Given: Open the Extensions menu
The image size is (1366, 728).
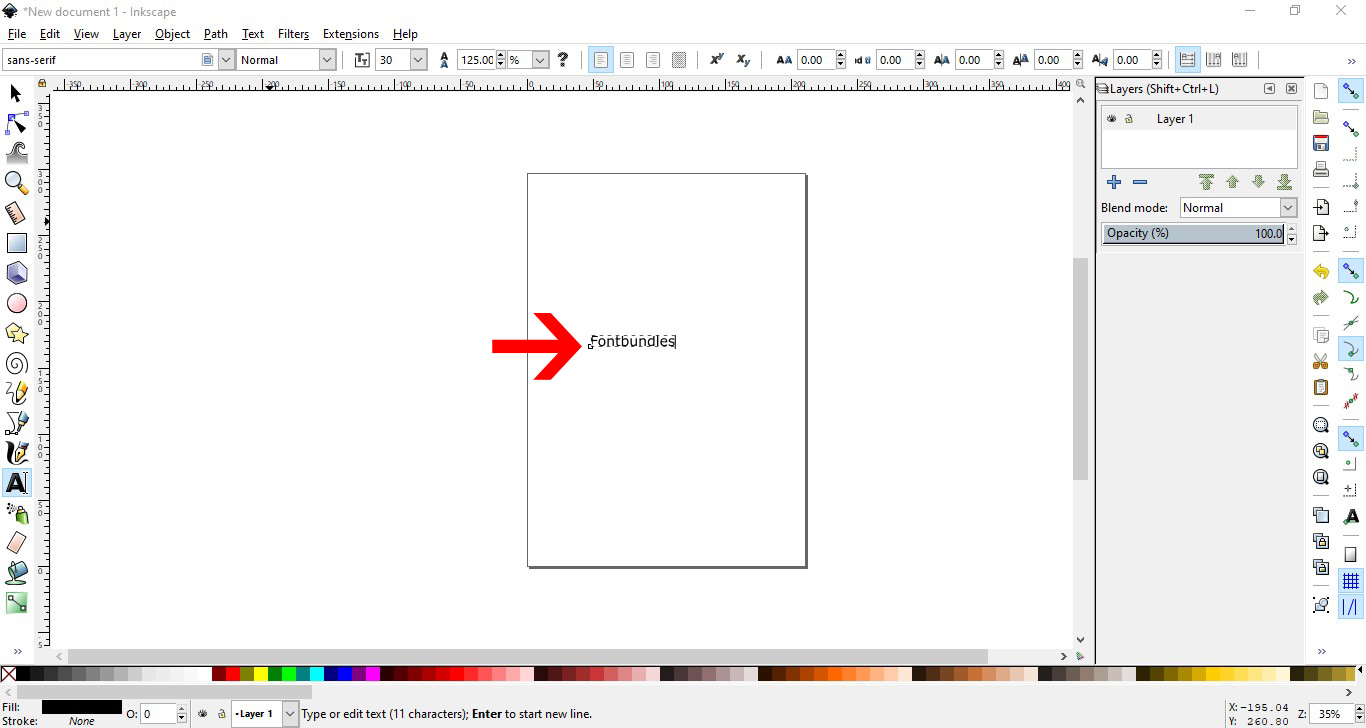Looking at the screenshot, I should (x=351, y=34).
